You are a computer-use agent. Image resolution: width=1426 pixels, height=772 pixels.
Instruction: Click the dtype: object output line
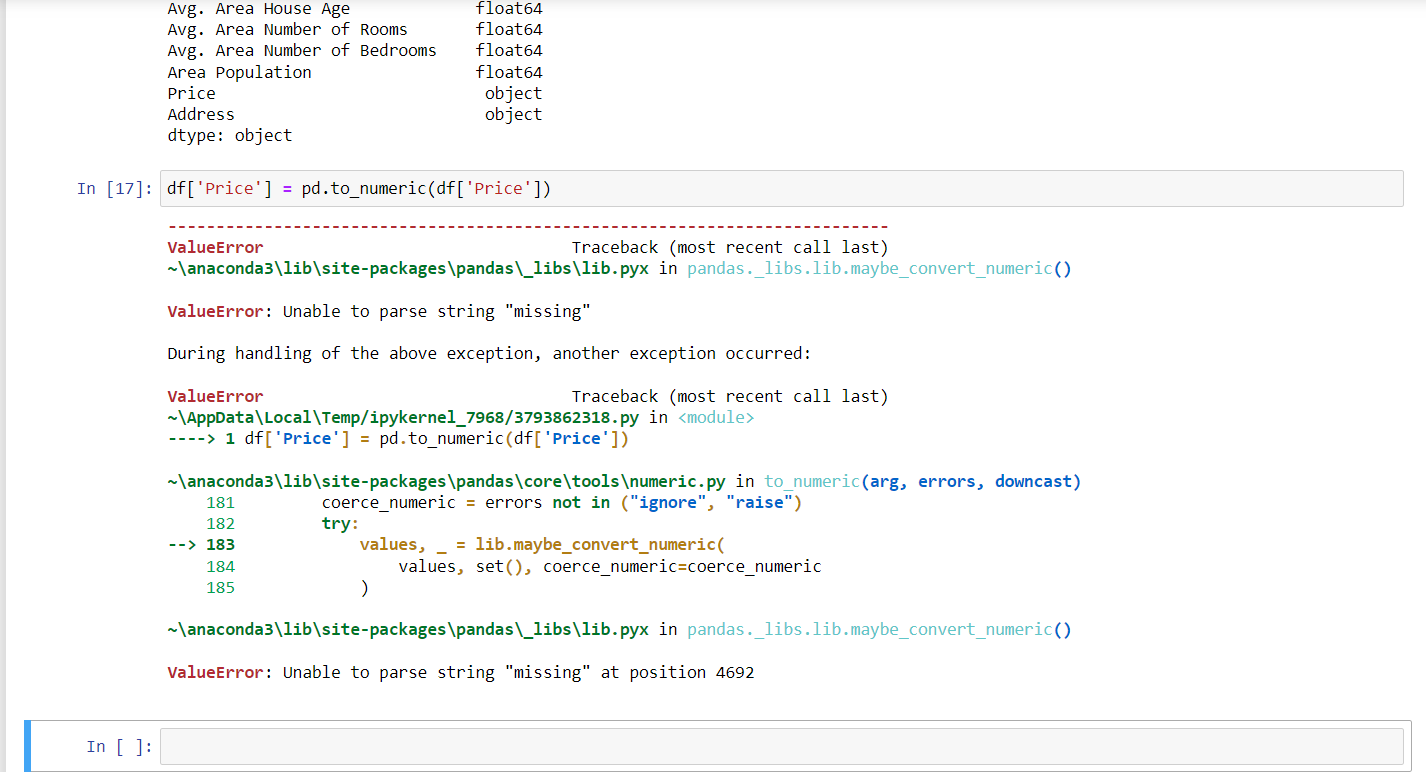click(229, 135)
